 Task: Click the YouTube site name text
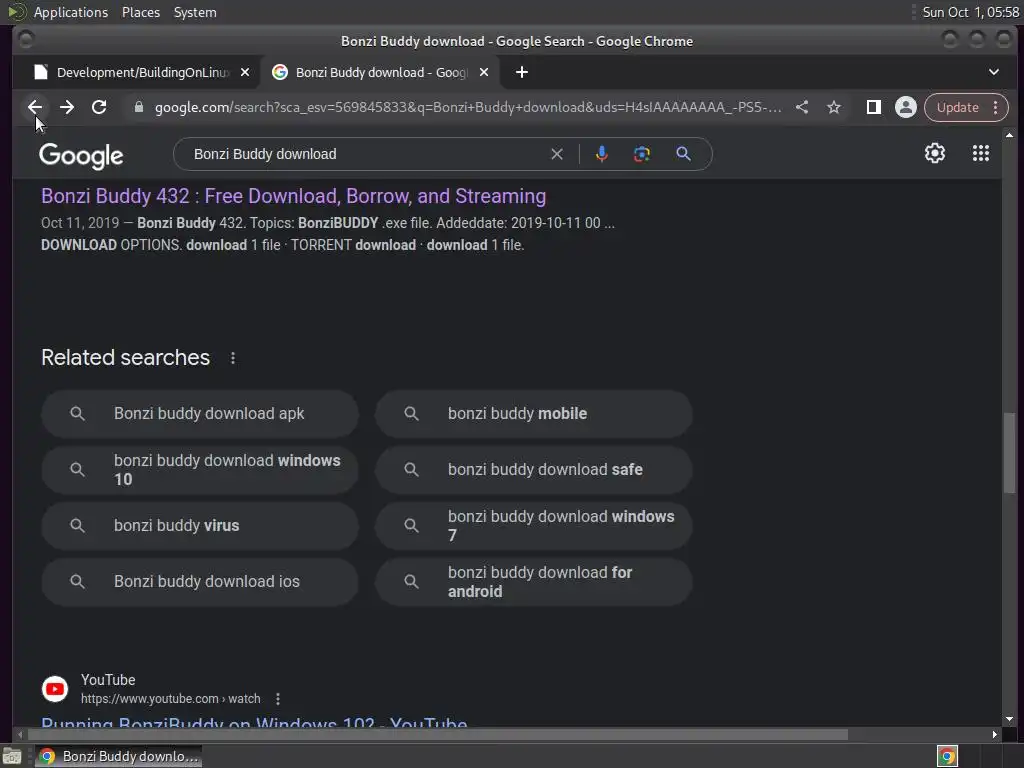click(x=108, y=680)
